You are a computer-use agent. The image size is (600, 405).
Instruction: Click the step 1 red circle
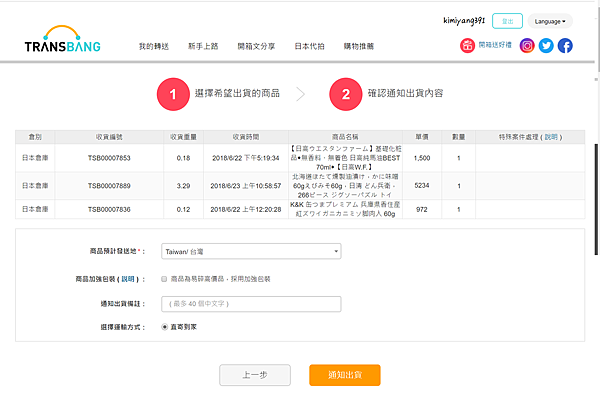click(173, 95)
